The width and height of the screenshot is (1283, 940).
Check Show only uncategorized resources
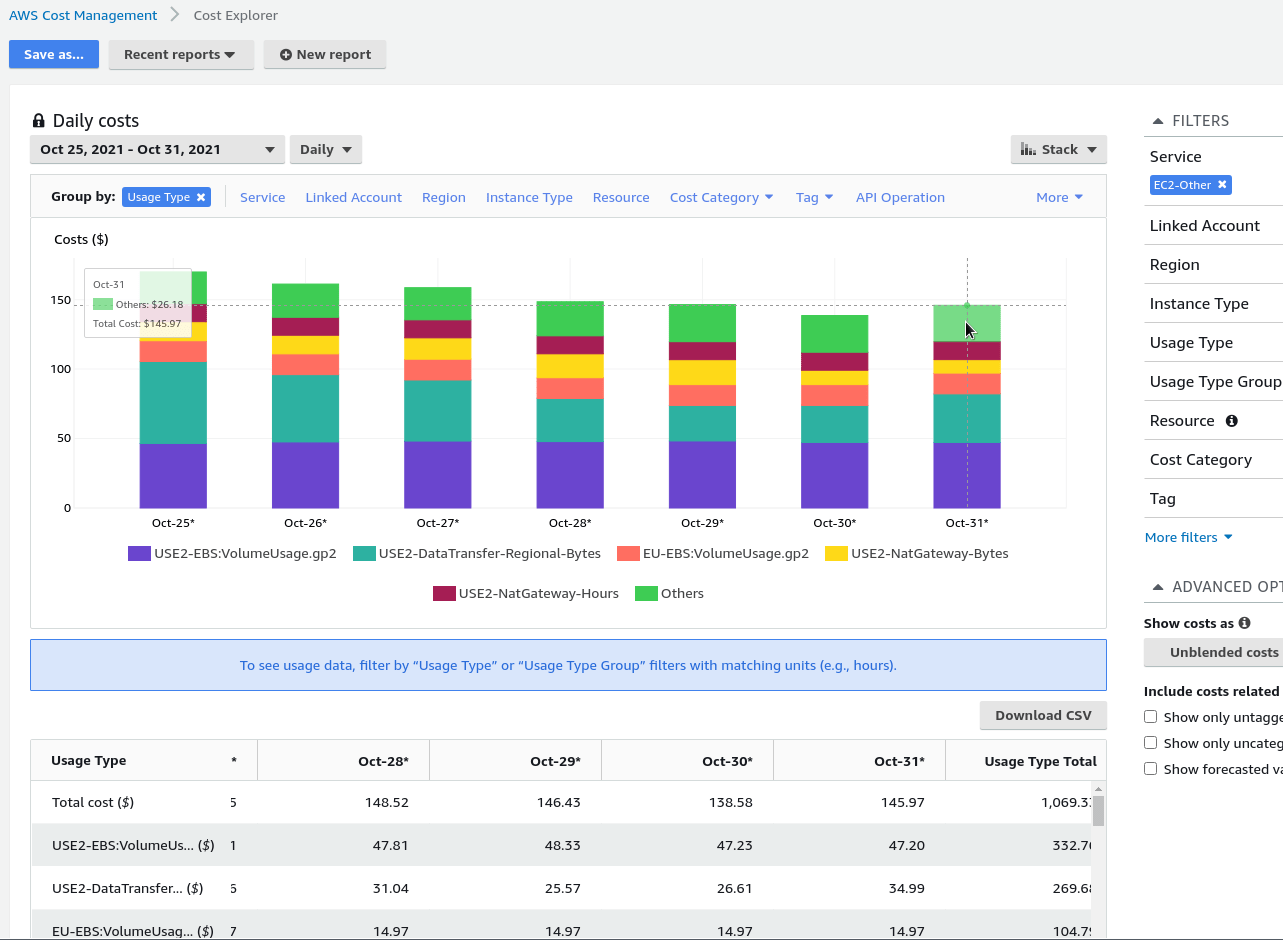tap(1150, 743)
